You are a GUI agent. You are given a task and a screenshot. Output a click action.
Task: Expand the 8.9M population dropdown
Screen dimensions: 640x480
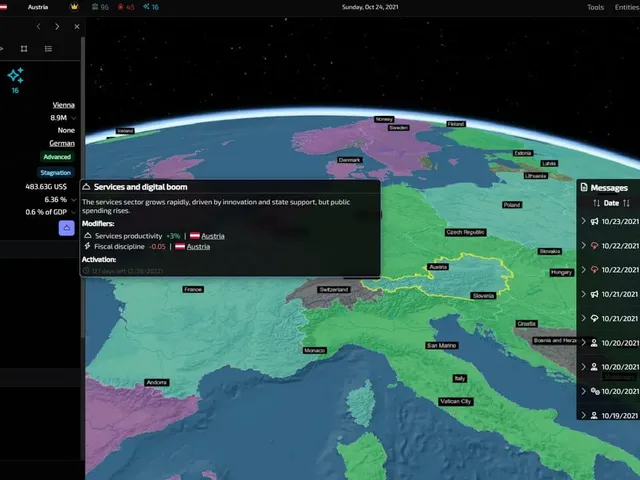click(x=73, y=118)
